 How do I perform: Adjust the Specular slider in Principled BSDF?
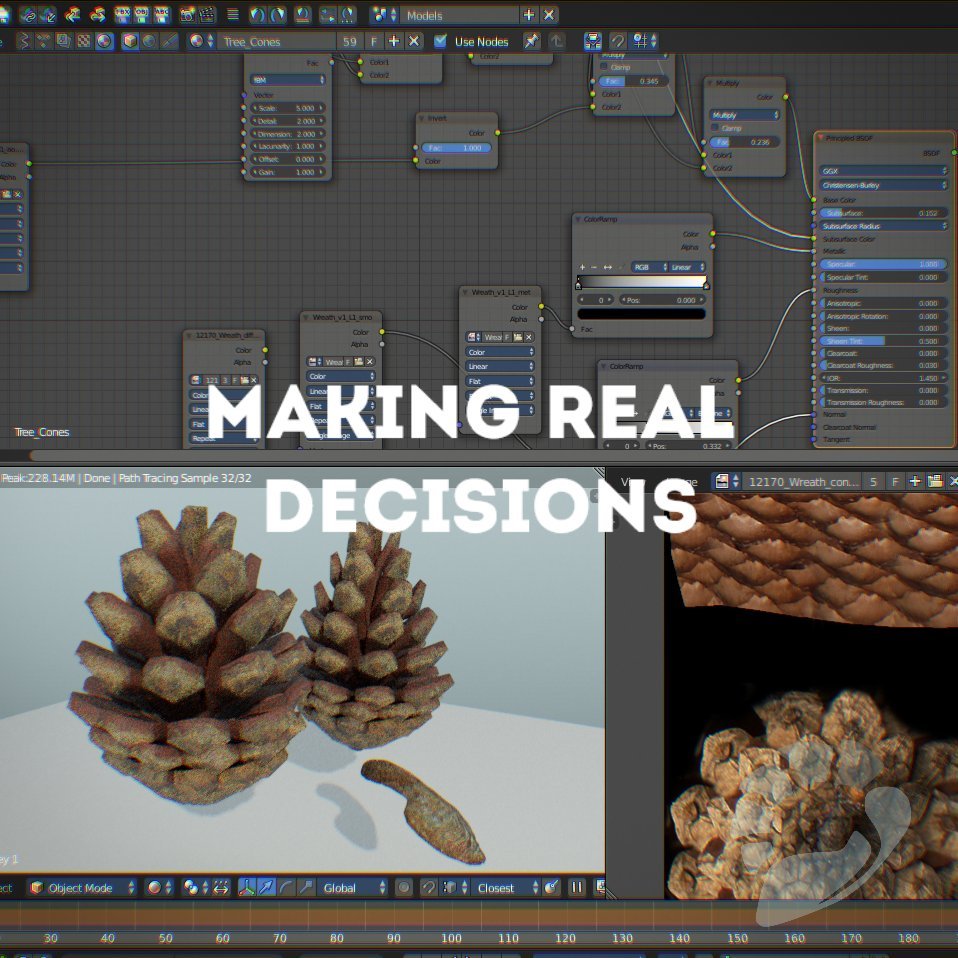[x=883, y=264]
